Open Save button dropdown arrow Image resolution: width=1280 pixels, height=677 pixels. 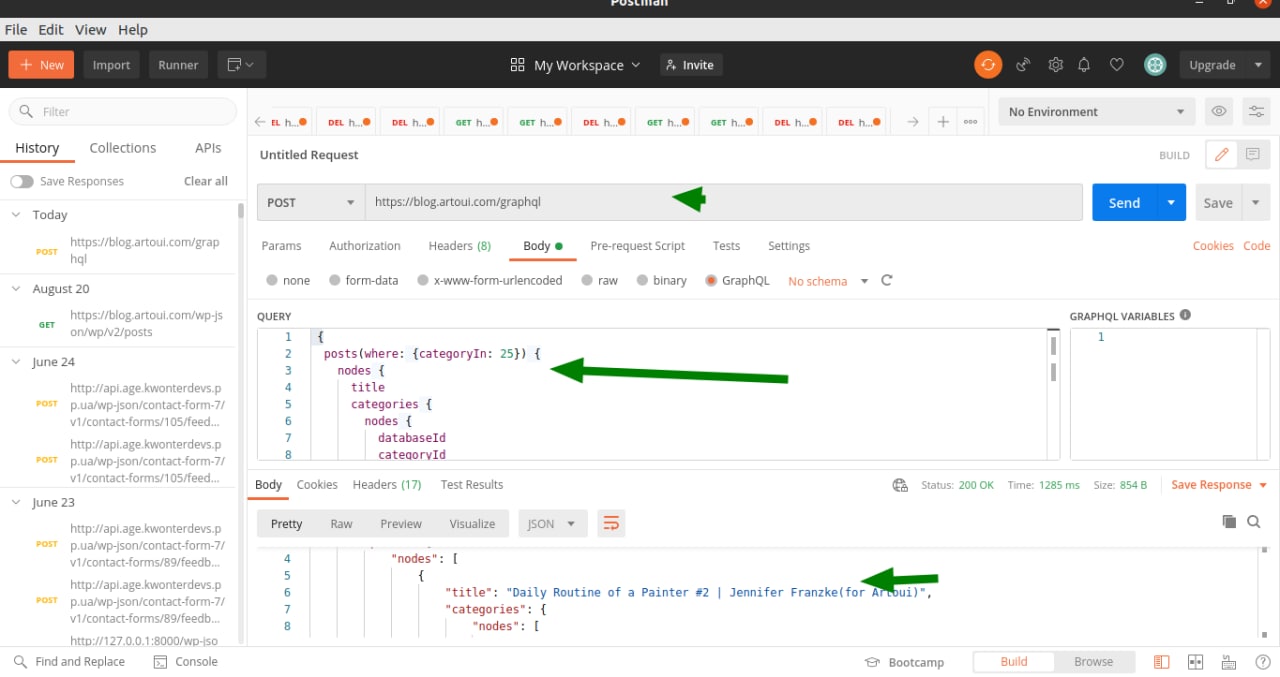click(x=1256, y=202)
